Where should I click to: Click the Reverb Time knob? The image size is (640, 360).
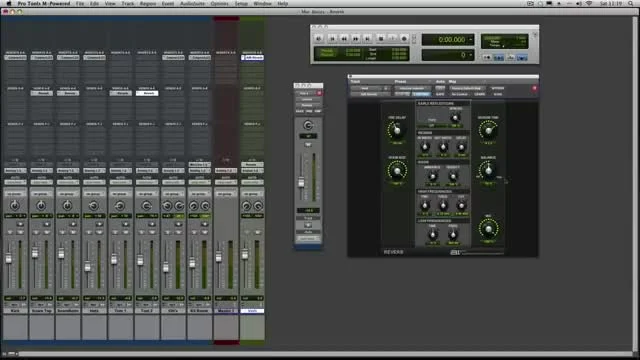point(488,131)
